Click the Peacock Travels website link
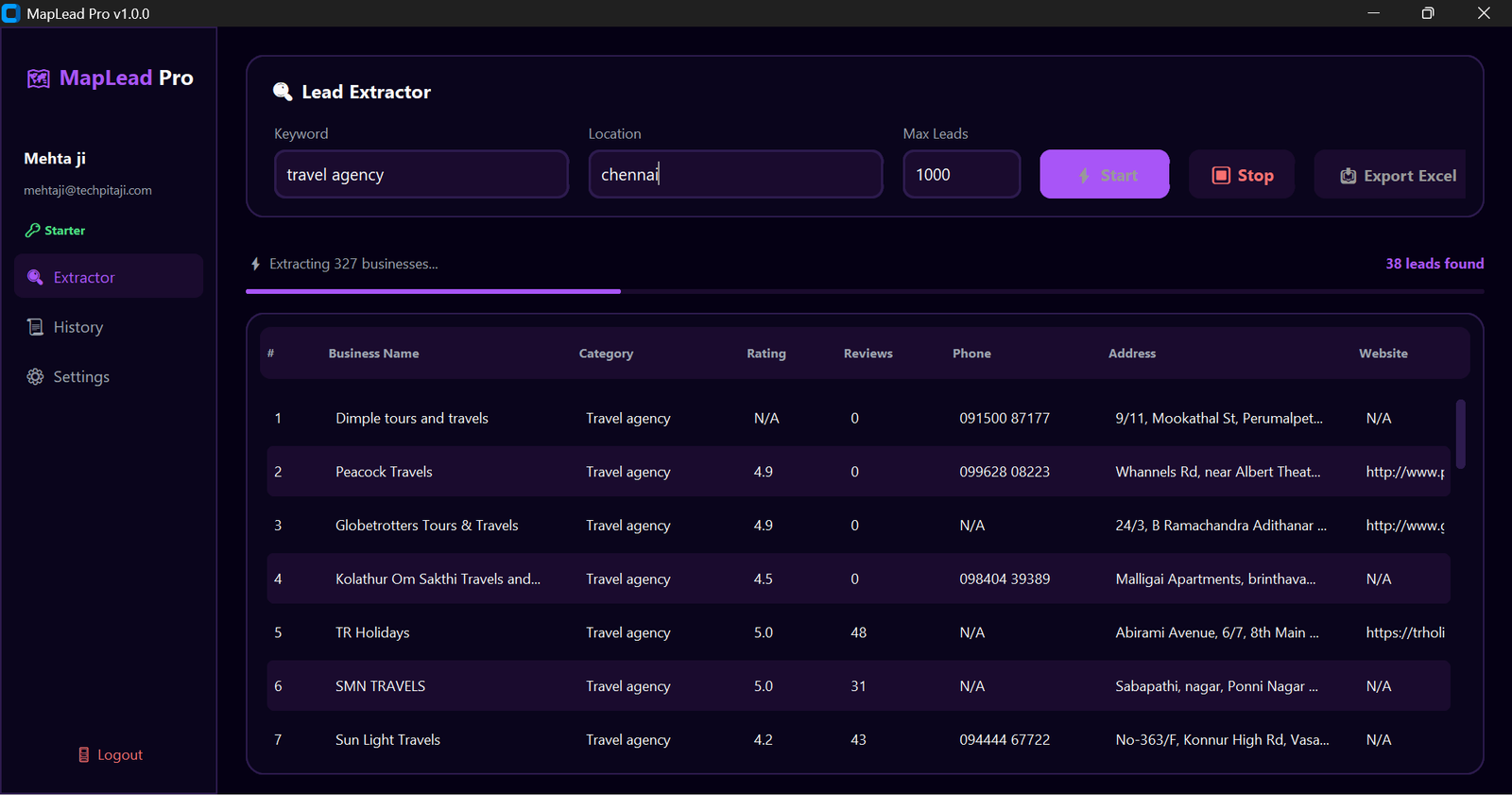 click(x=1405, y=472)
